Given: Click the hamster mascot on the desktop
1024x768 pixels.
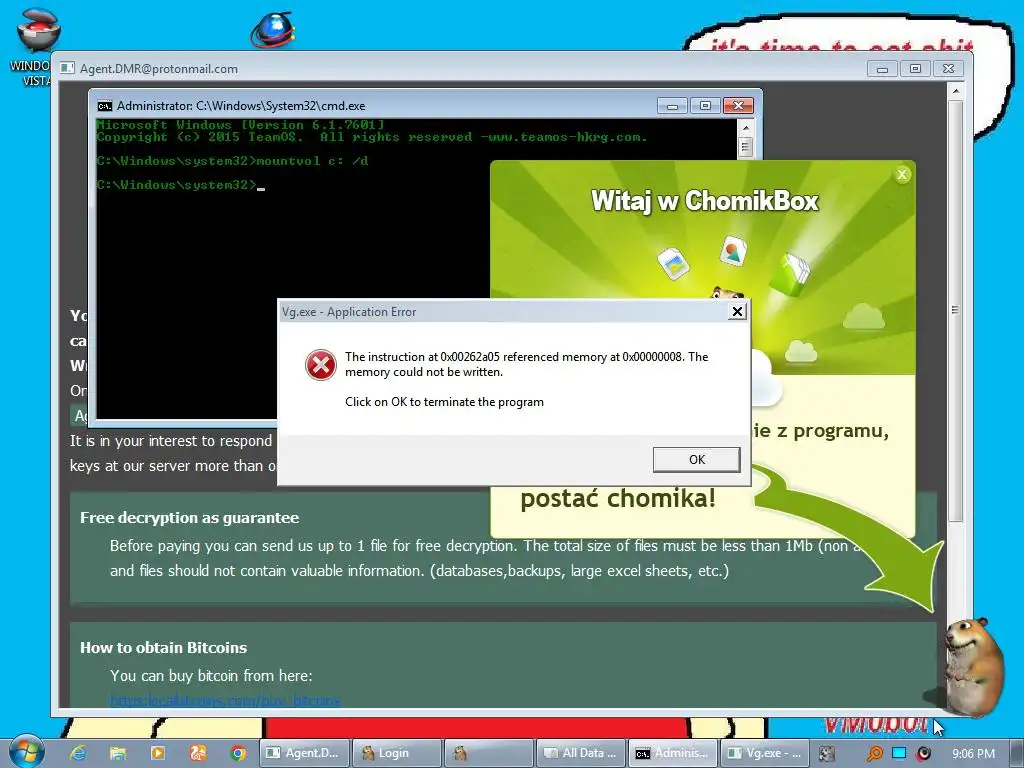Looking at the screenshot, I should coord(973,665).
